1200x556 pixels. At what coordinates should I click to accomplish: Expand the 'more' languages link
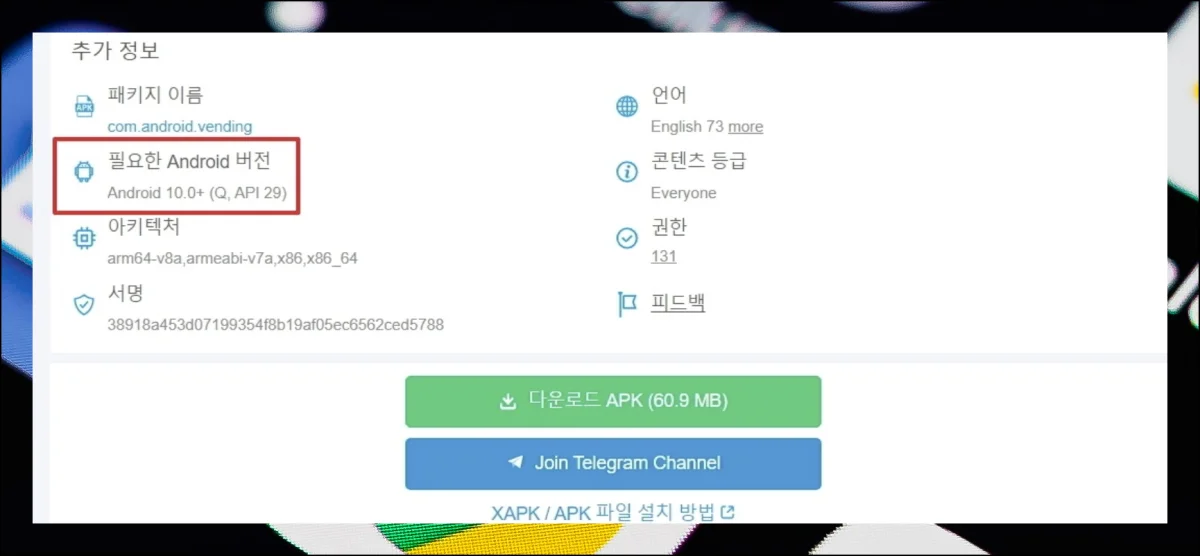(x=745, y=127)
